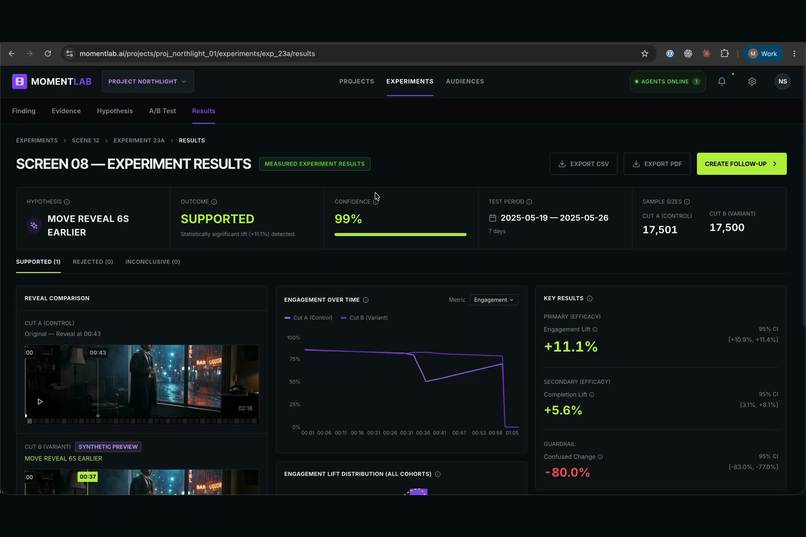The image size is (806, 537).
Task: Select the Supported (1) filter tab
Action: click(x=38, y=262)
